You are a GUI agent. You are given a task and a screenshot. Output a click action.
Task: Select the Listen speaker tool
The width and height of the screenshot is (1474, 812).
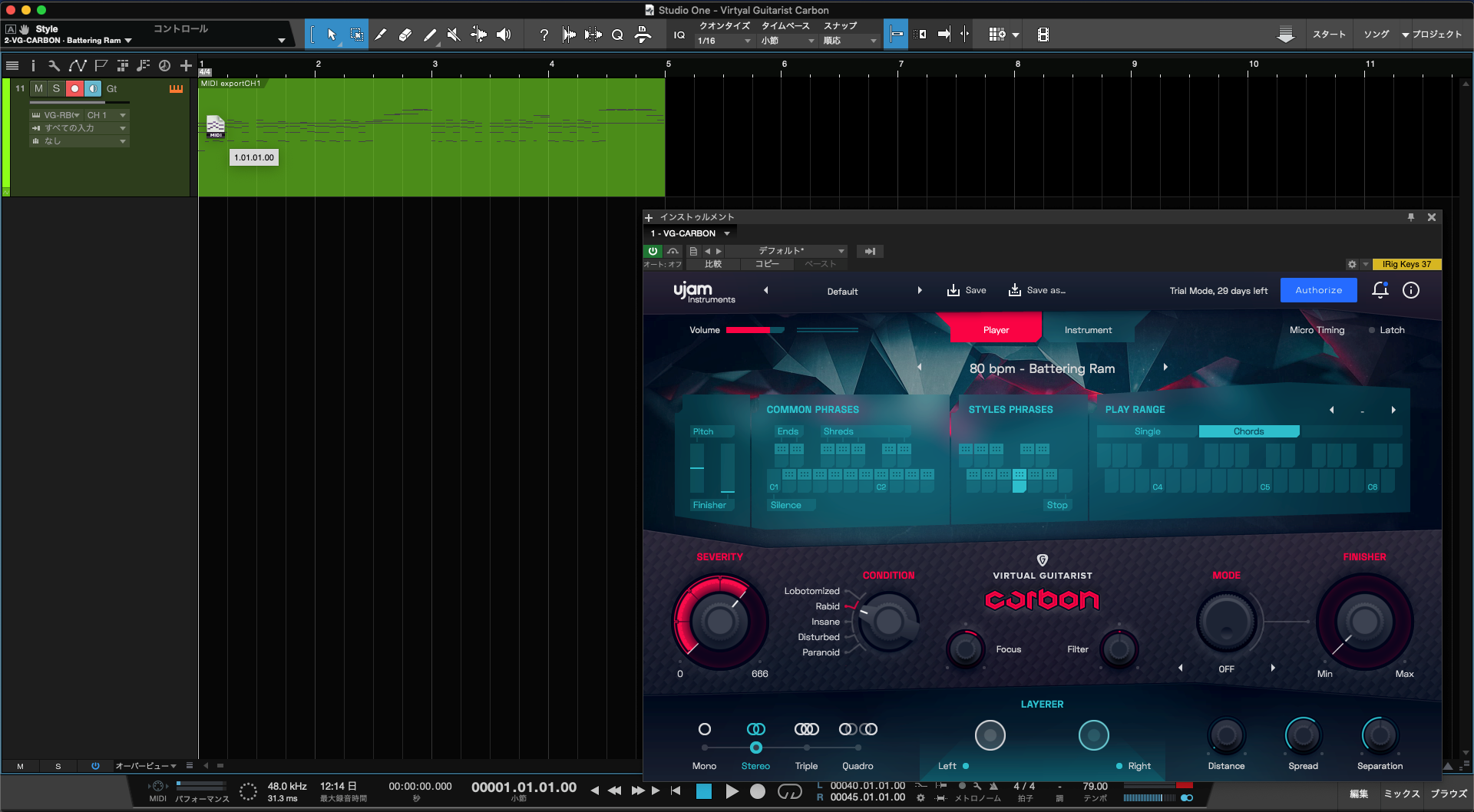[504, 35]
